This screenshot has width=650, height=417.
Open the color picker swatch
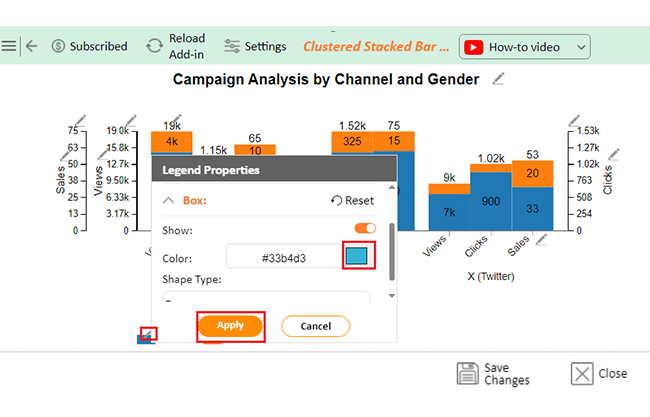coord(357,256)
